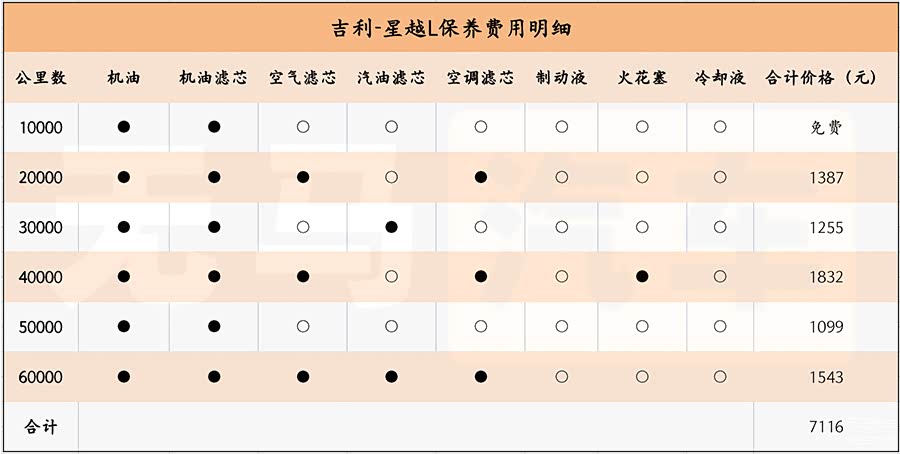The width and height of the screenshot is (900, 454).
Task: Click the 机油滤芯 column header
Action: tap(214, 78)
